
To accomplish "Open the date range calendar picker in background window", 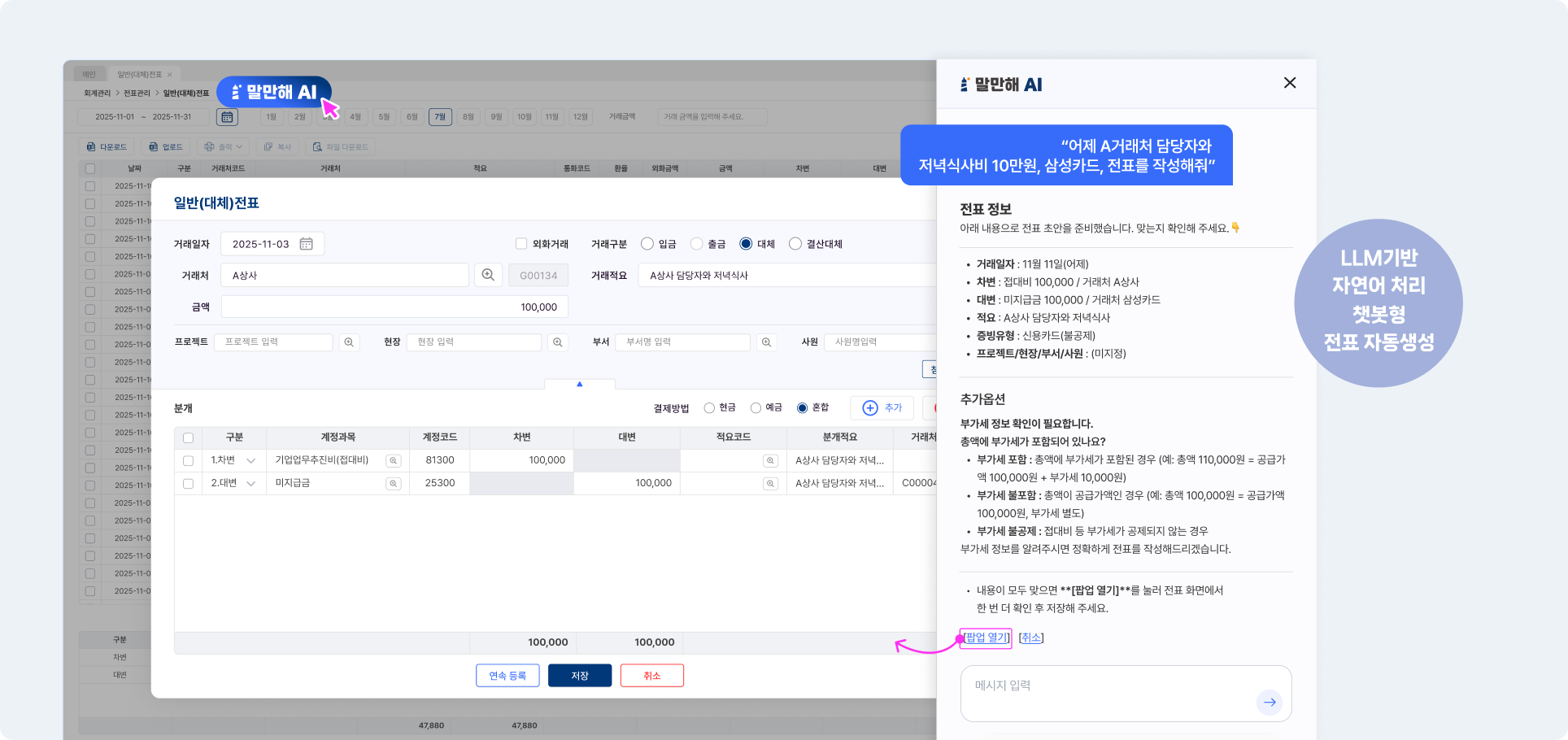I will [227, 117].
